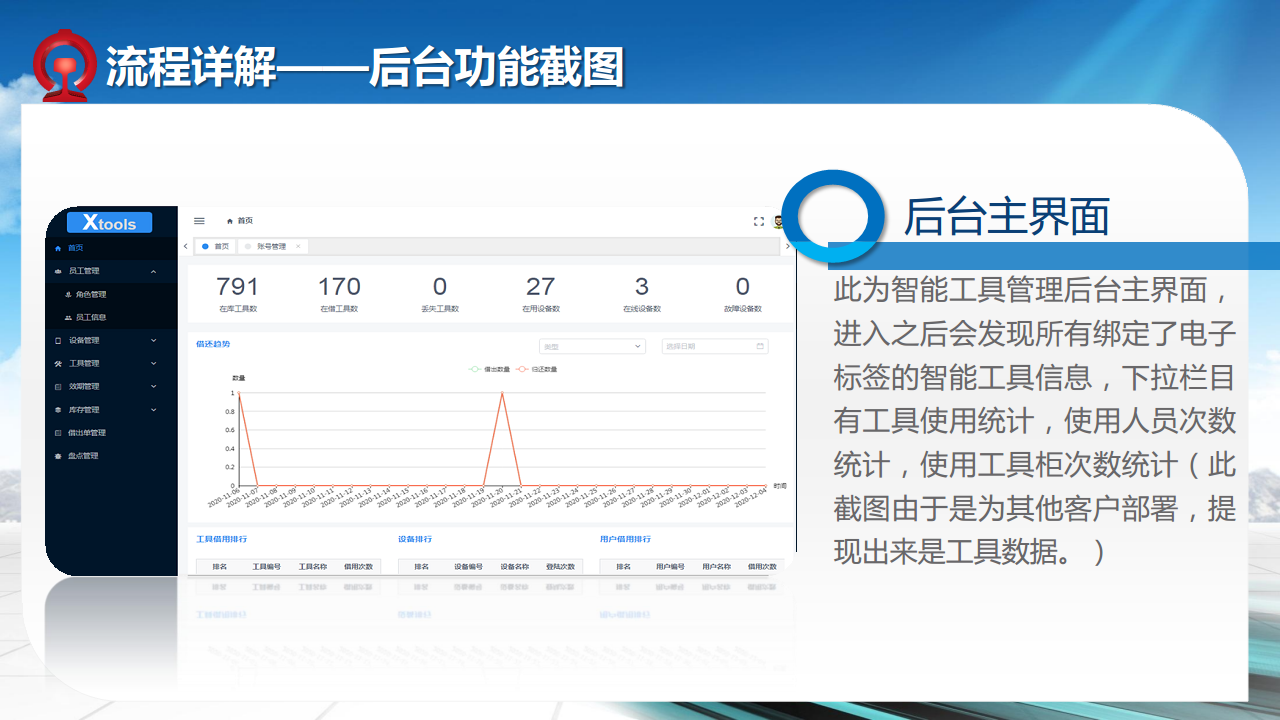This screenshot has height=720, width=1280.
Task: Switch to the 账号管理 tab
Action: pos(272,246)
